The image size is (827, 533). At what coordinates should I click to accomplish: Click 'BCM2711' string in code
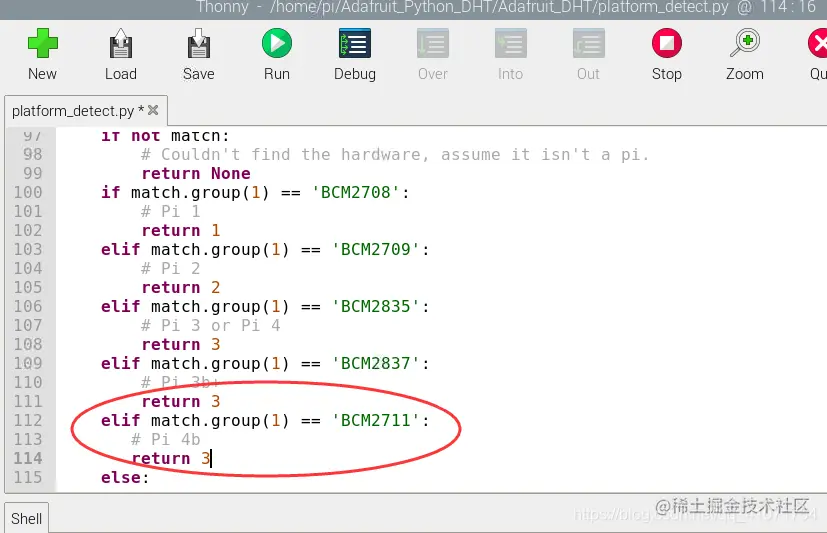[376, 420]
